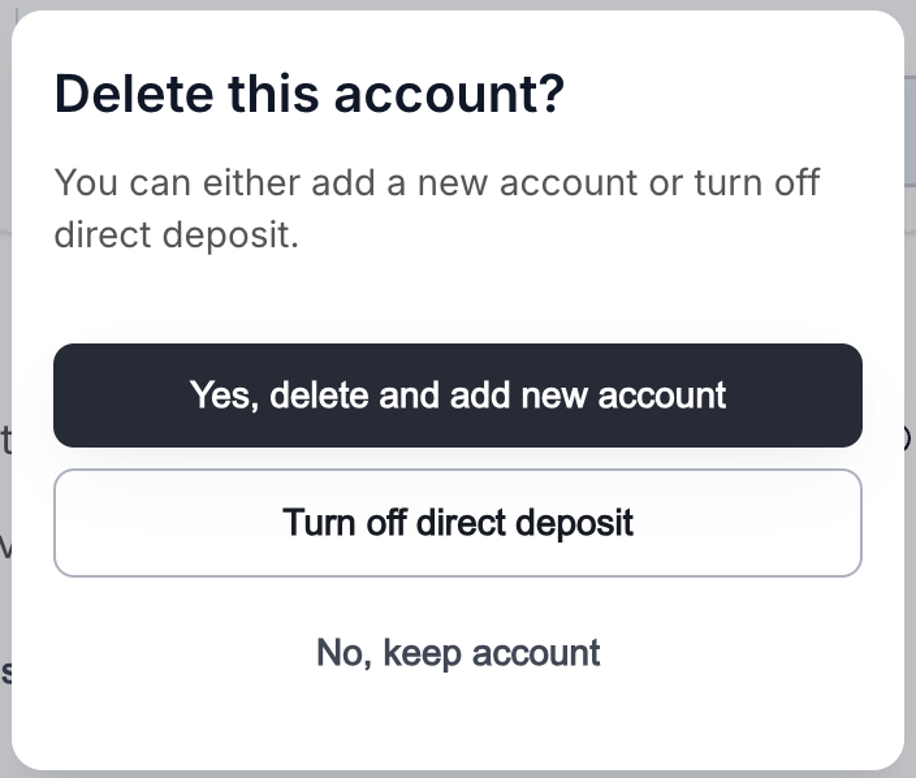
Task: Click the dialog description about direct deposit
Action: click(x=436, y=208)
